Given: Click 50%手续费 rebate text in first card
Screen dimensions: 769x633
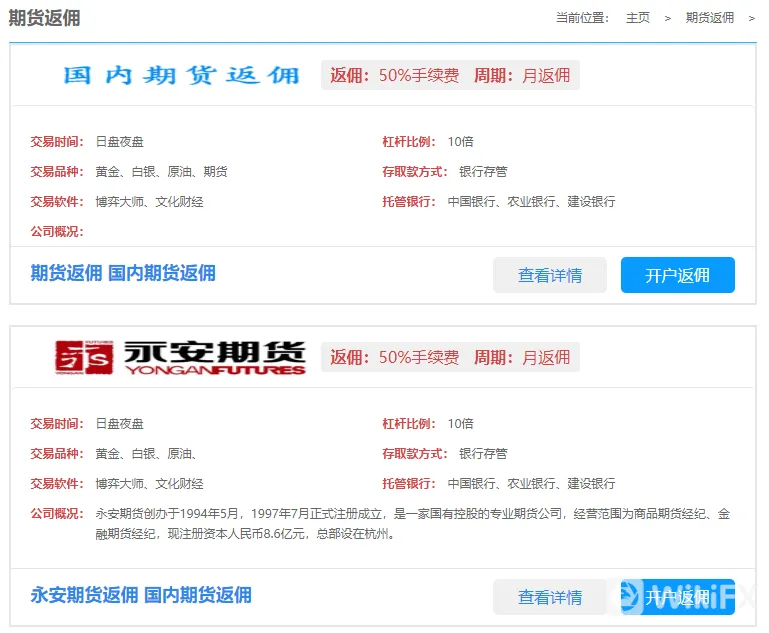Looking at the screenshot, I should [419, 76].
